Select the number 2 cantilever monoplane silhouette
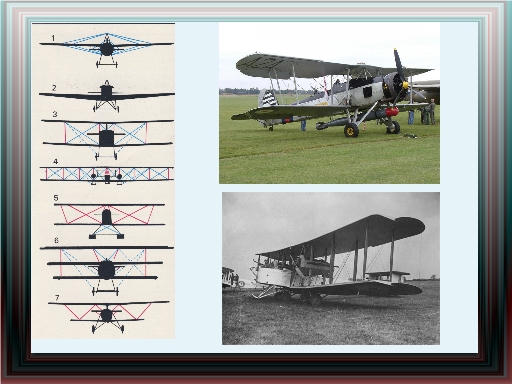Viewport: 512px width, 384px height. [x=107, y=96]
